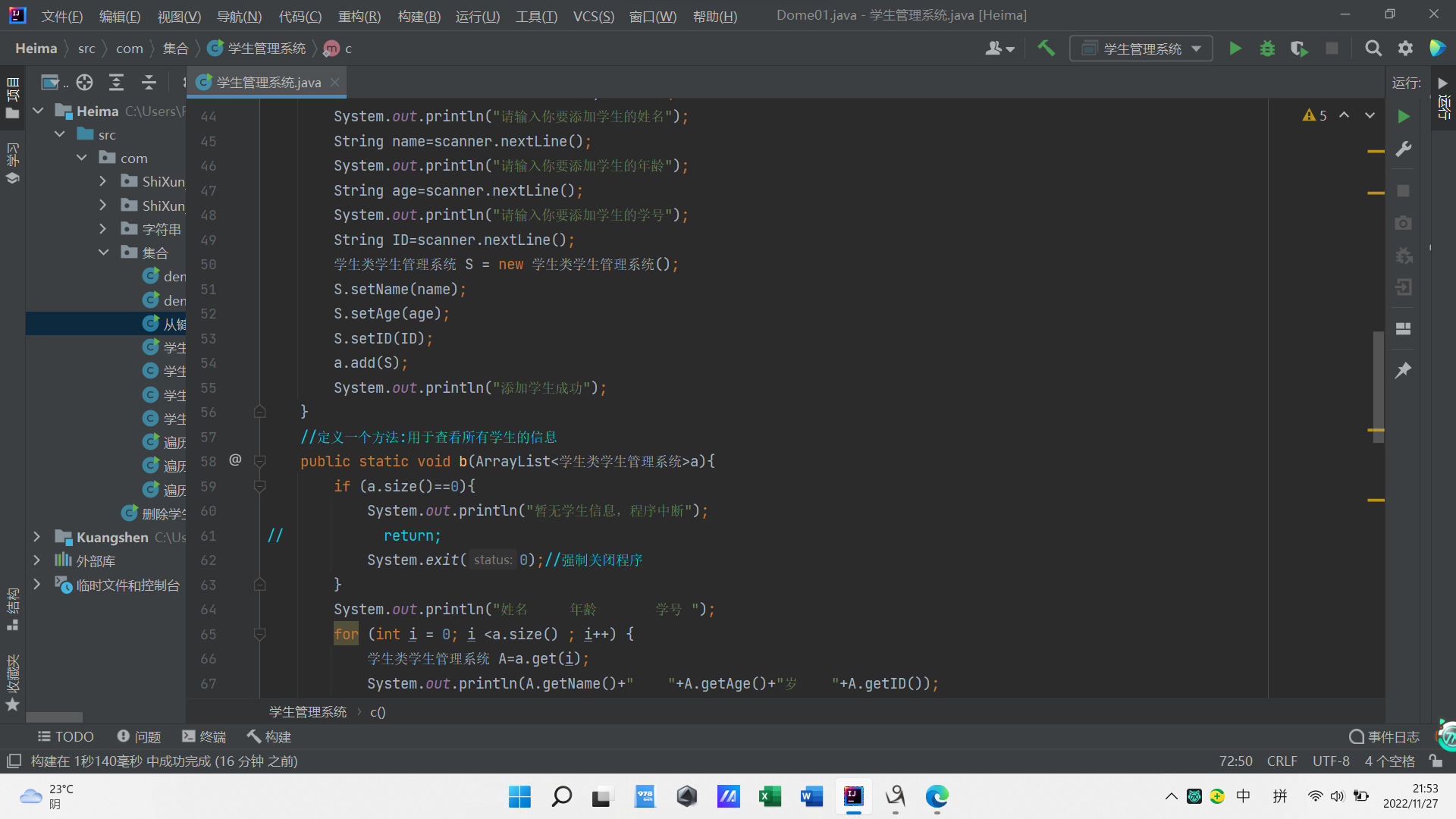
Task: Click the Run with Coverage icon
Action: pos(1299,49)
